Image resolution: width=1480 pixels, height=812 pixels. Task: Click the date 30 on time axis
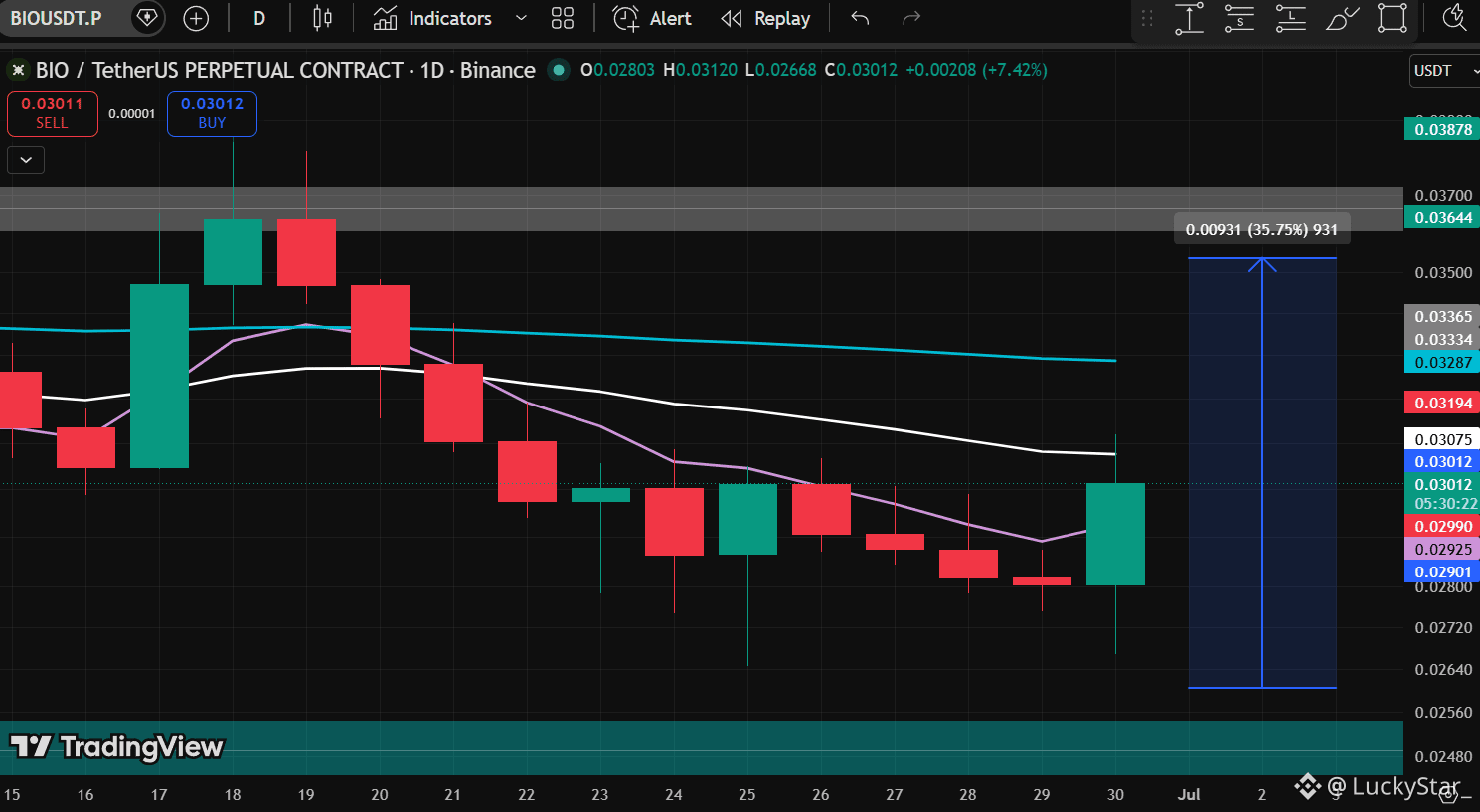(x=1115, y=795)
